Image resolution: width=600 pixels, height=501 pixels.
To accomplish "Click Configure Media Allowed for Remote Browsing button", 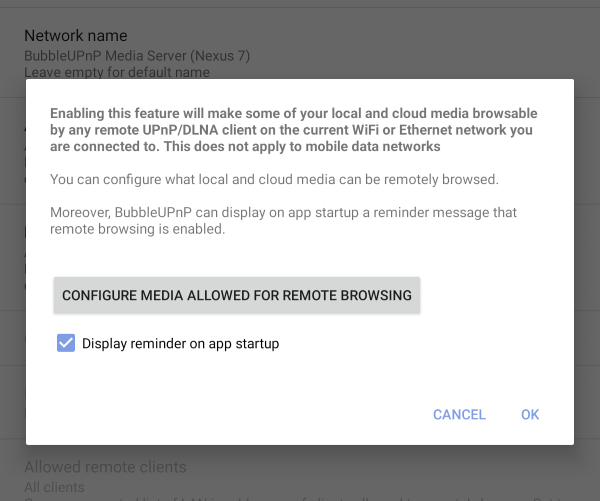I will 237,295.
